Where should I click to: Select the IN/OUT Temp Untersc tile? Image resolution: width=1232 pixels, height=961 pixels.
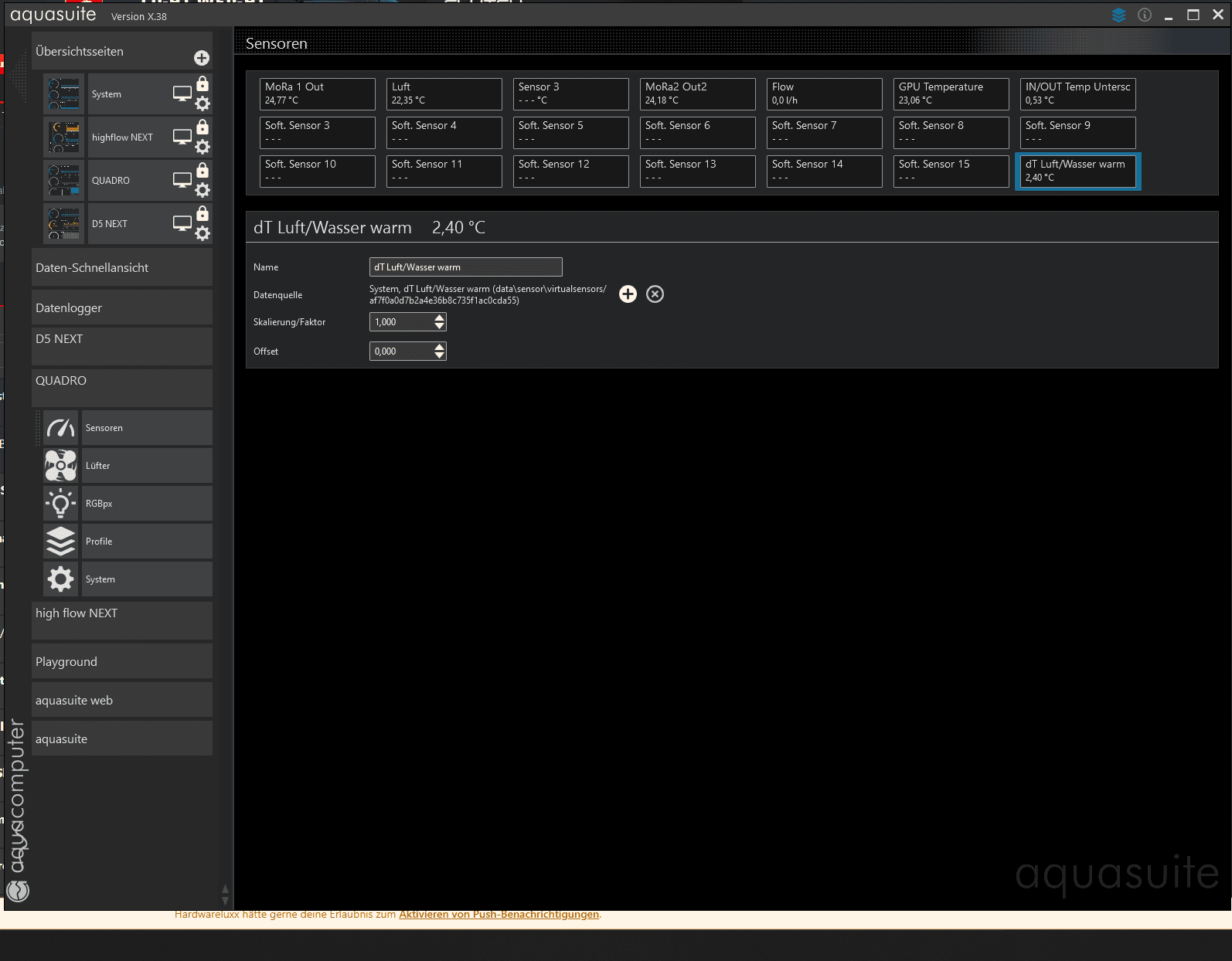tap(1078, 93)
